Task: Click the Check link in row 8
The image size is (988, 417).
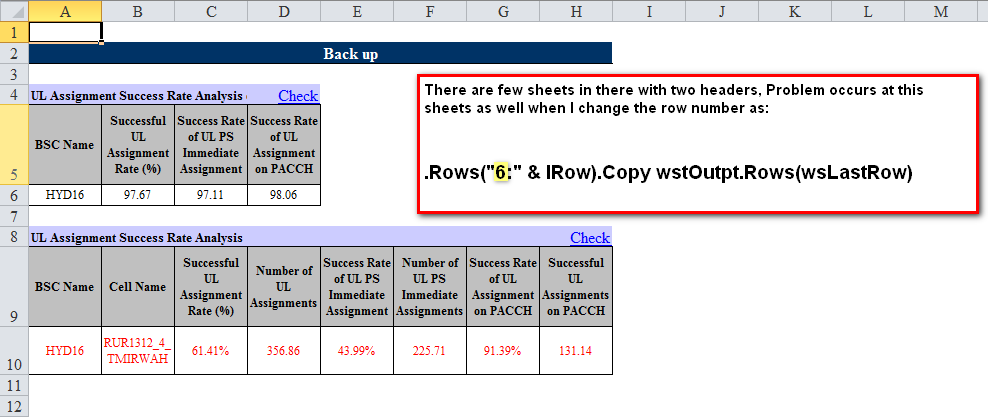Action: pos(590,237)
